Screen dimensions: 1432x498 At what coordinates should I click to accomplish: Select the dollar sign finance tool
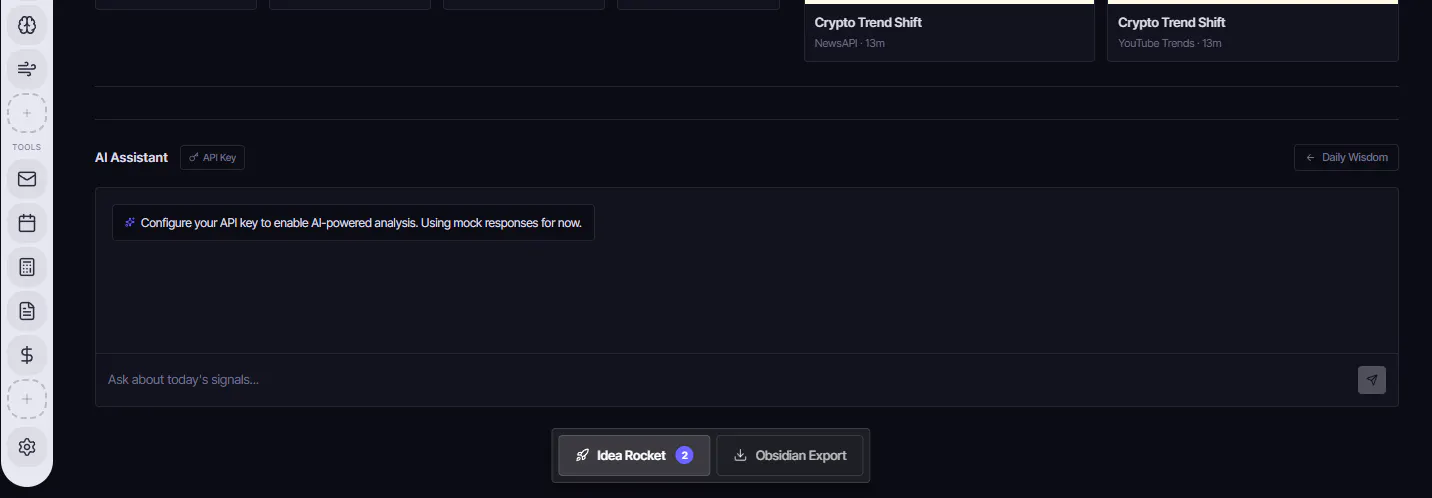click(x=27, y=355)
